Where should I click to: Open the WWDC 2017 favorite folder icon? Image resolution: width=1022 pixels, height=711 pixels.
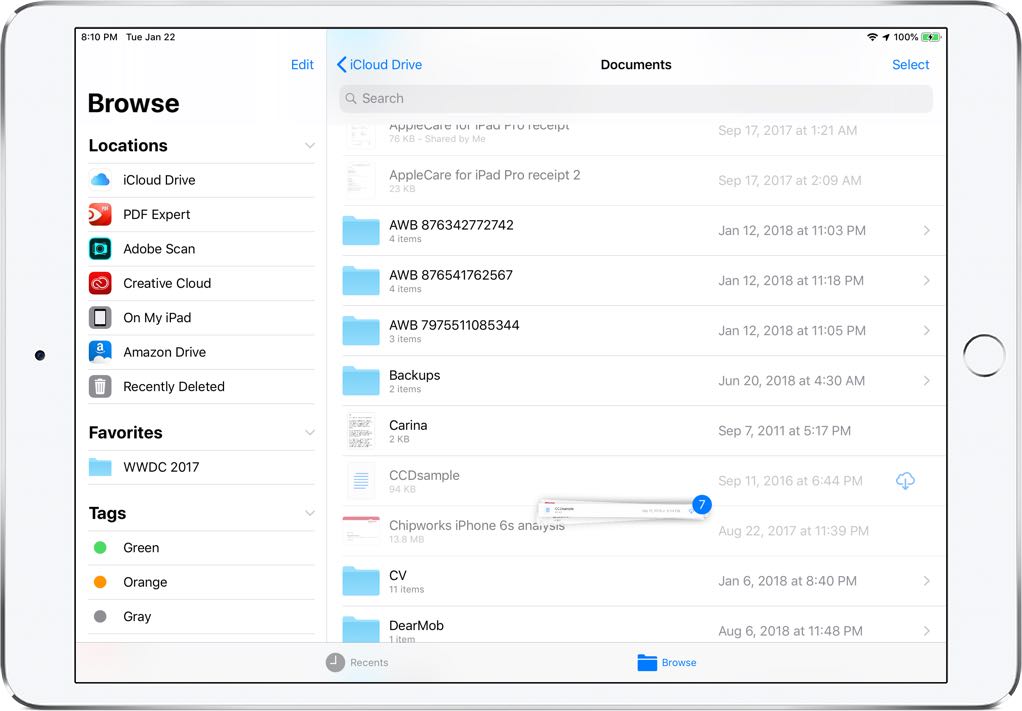point(100,466)
